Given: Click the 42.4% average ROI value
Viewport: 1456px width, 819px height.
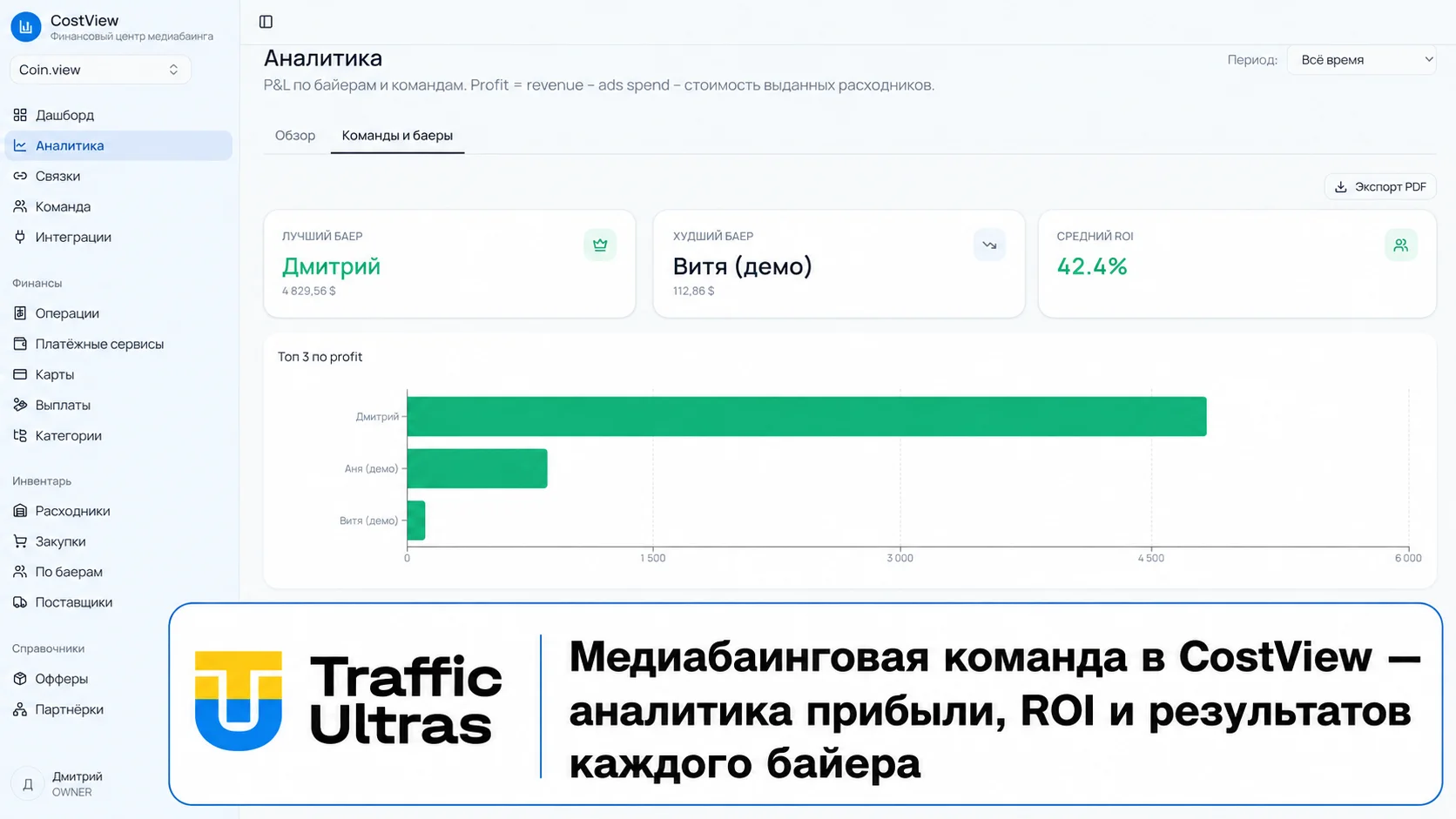Looking at the screenshot, I should tap(1092, 266).
